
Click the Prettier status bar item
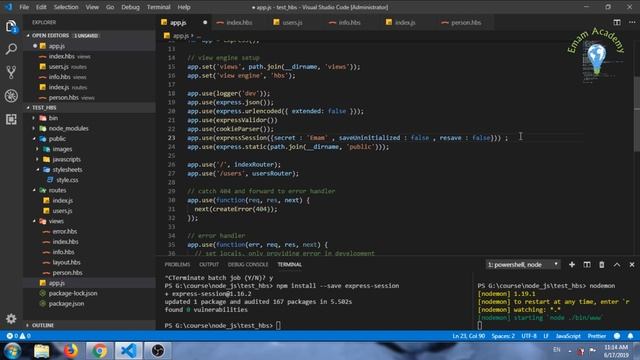596,336
